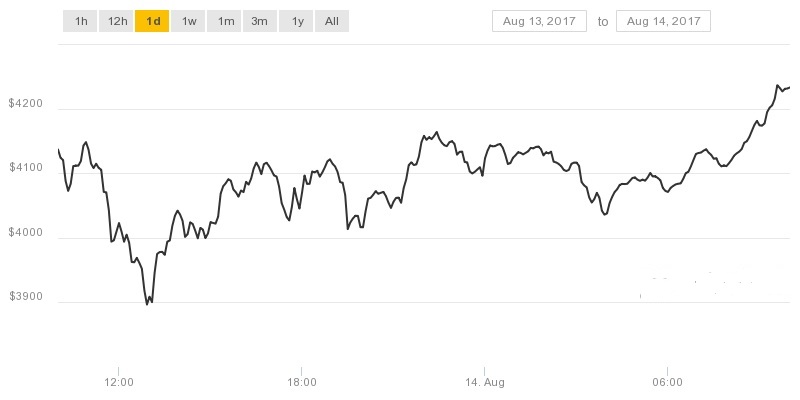Click the 14. Aug axis label

(485, 382)
